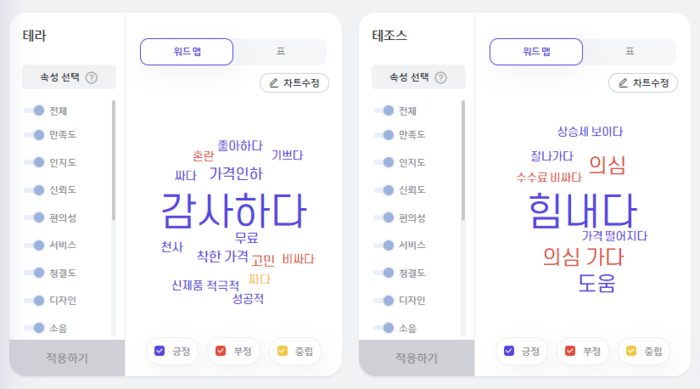This screenshot has height=389, width=700.
Task: Select 워드 맵 tab in 테조스 card
Action: pos(536,52)
